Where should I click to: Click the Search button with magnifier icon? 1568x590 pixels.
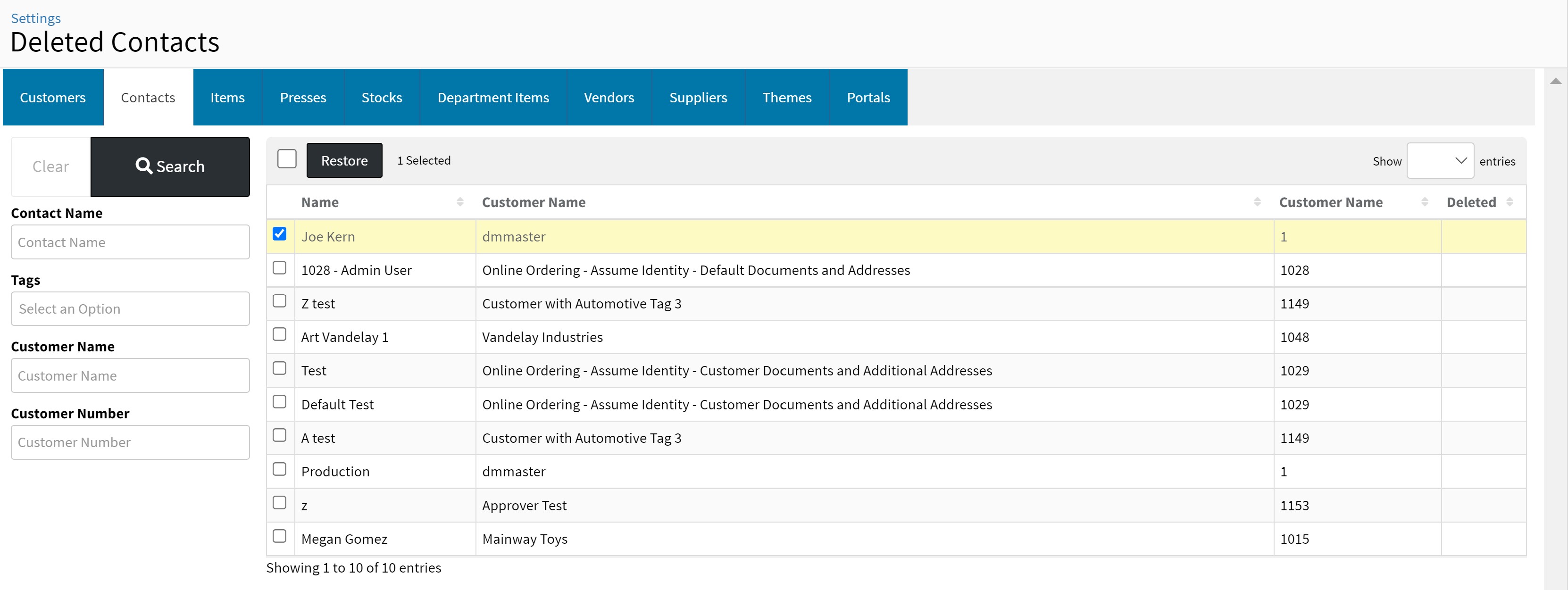(x=170, y=166)
